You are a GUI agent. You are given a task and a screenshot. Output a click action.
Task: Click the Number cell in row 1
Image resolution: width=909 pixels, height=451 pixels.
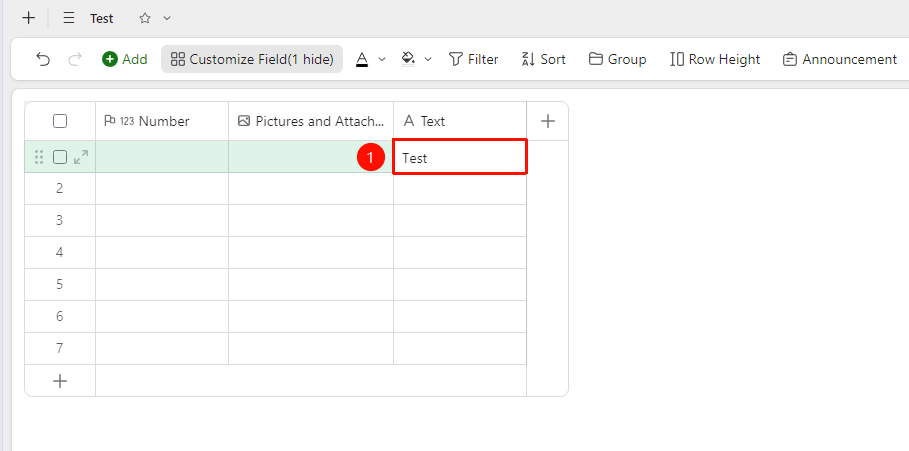(x=162, y=157)
